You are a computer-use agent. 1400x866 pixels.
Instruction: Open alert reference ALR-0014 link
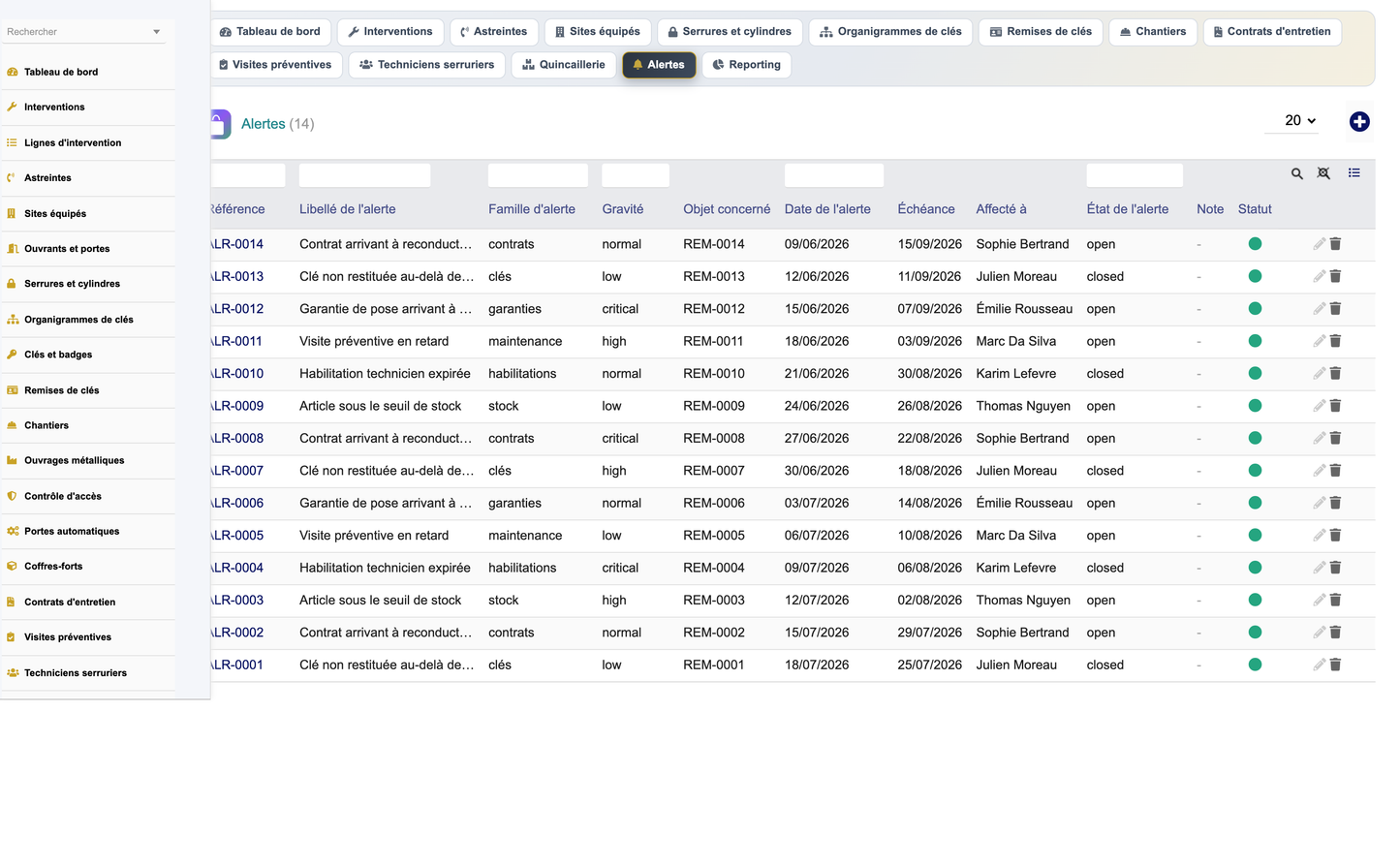point(236,244)
